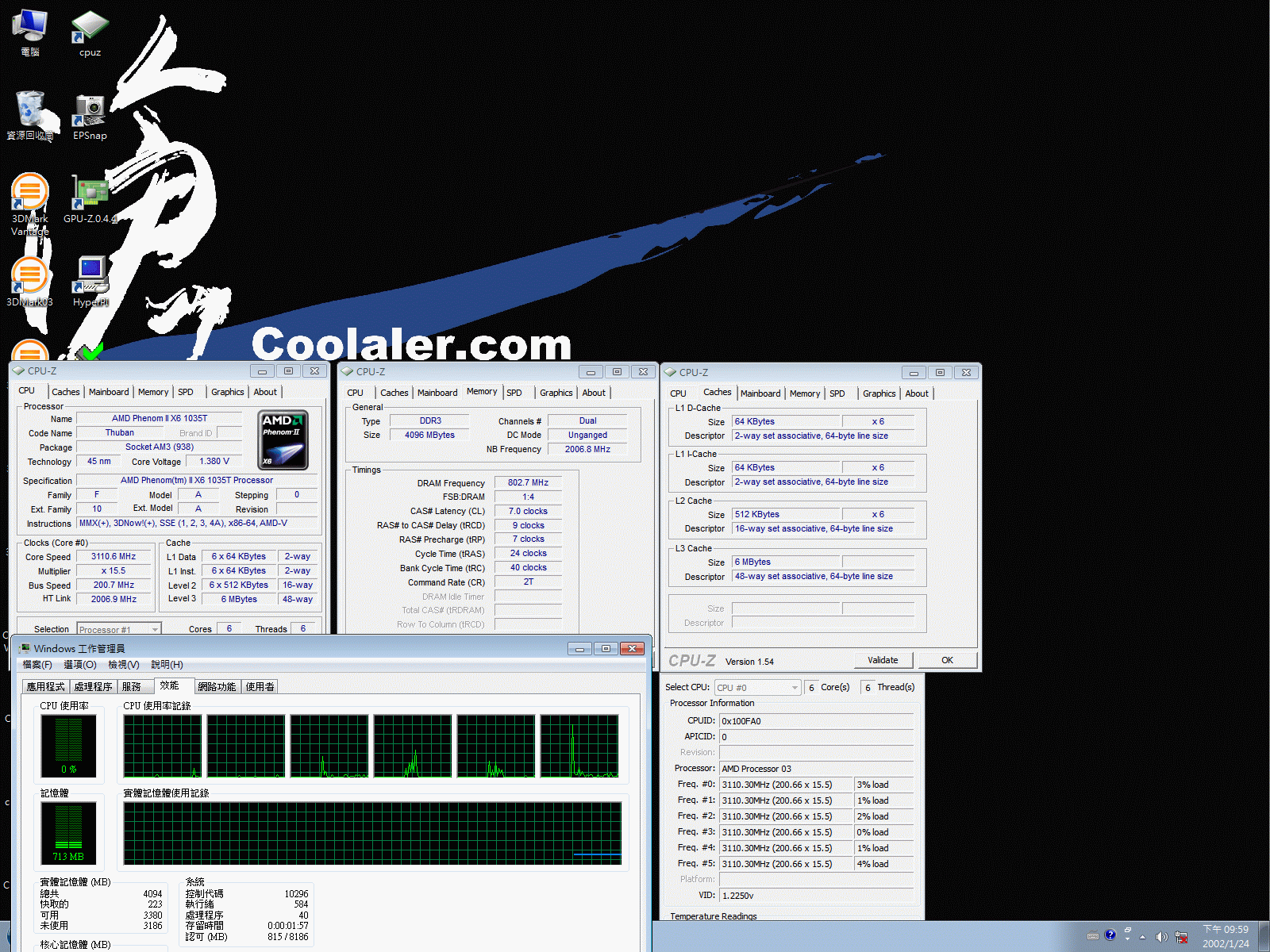Screen dimensions: 1270x952
Task: Select the SPD tab in the CPU-Z Memory window
Action: (514, 393)
